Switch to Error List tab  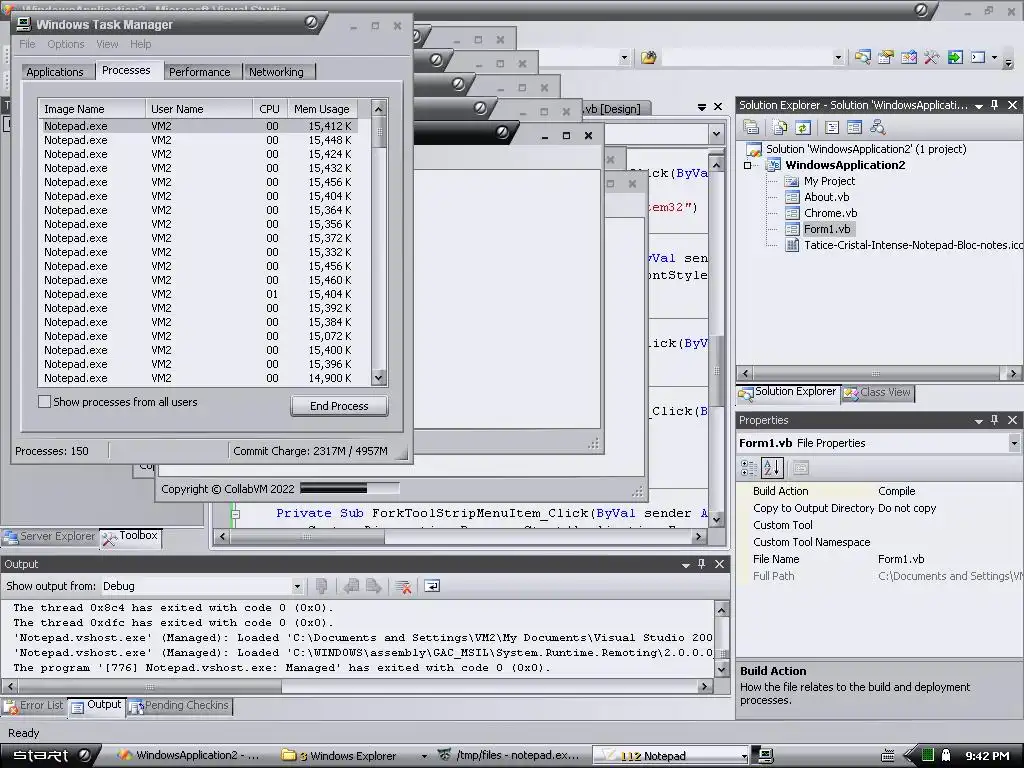pos(34,706)
